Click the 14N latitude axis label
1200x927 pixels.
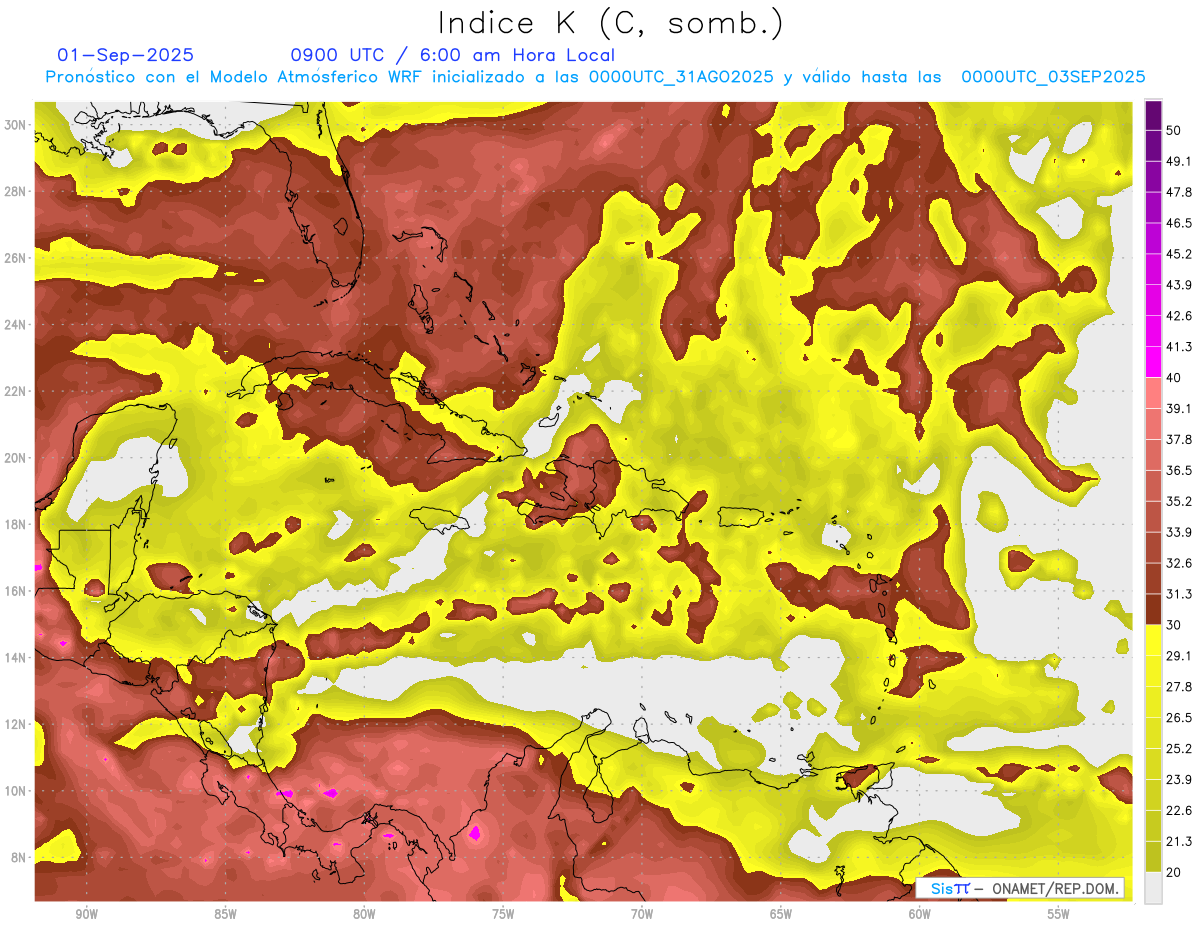15,658
